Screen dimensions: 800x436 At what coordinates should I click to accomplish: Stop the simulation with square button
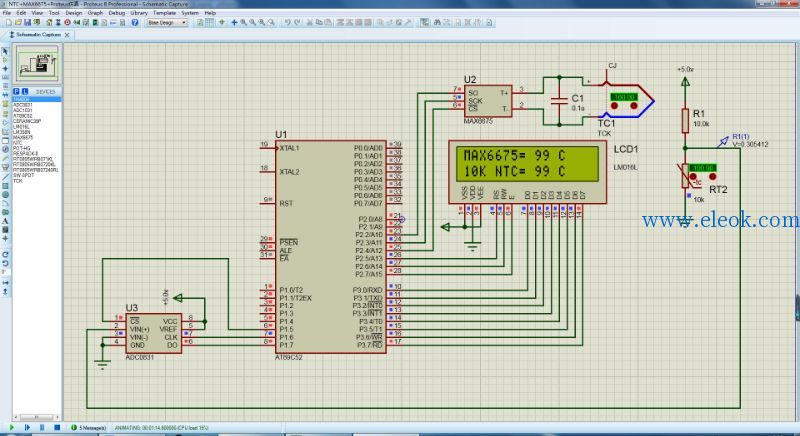click(57, 427)
